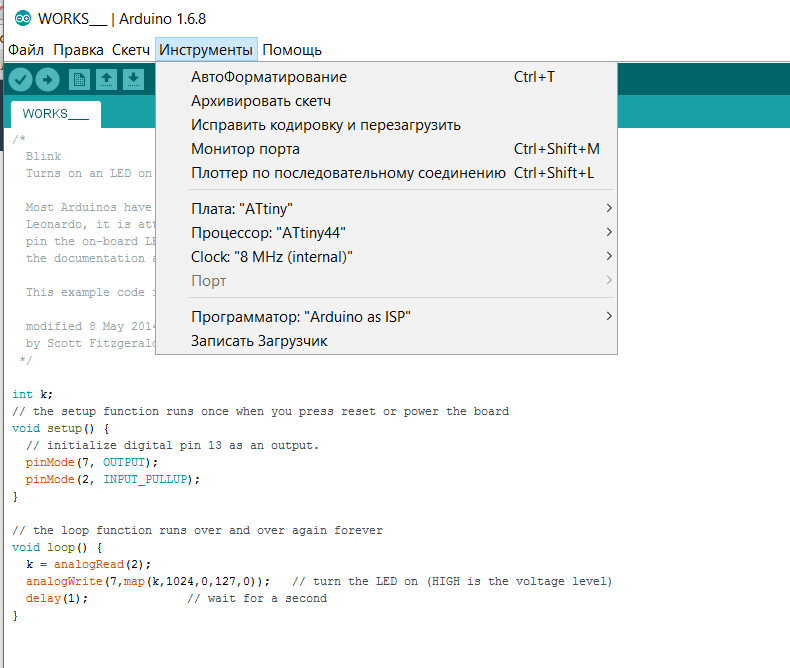This screenshot has width=790, height=668.
Task: Click the 'int k;' code line
Action: point(33,394)
